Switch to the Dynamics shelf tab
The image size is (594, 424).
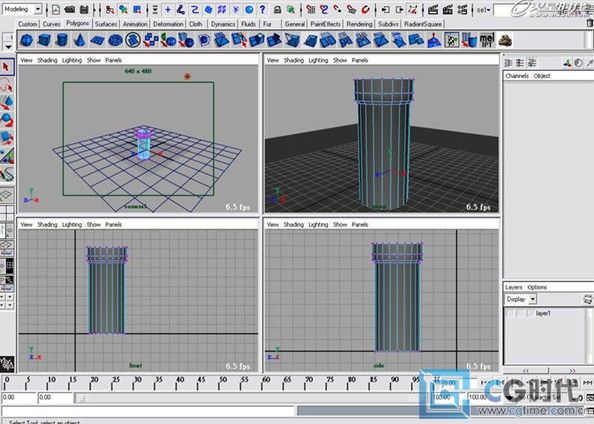click(223, 24)
